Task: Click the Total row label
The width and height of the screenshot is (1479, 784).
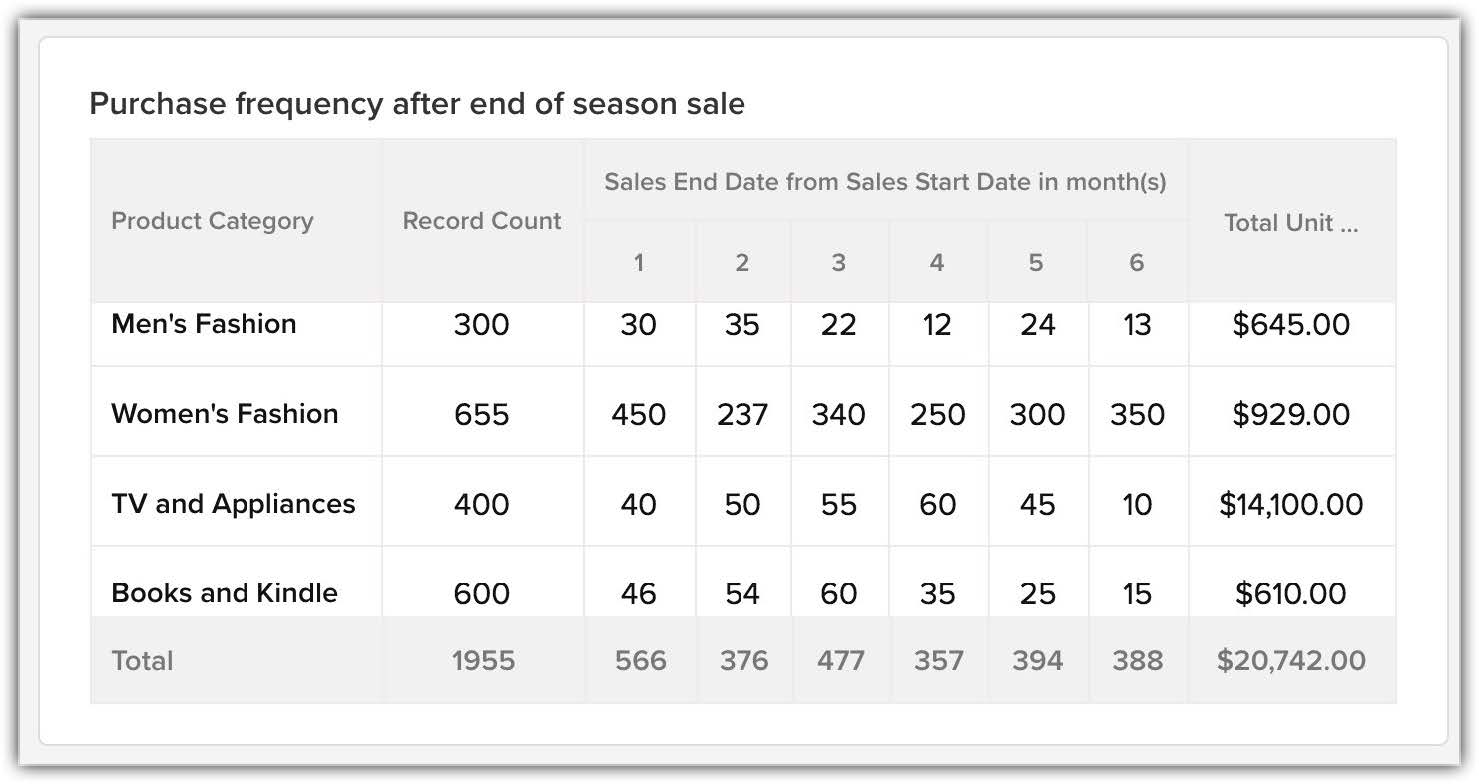Action: coord(143,661)
